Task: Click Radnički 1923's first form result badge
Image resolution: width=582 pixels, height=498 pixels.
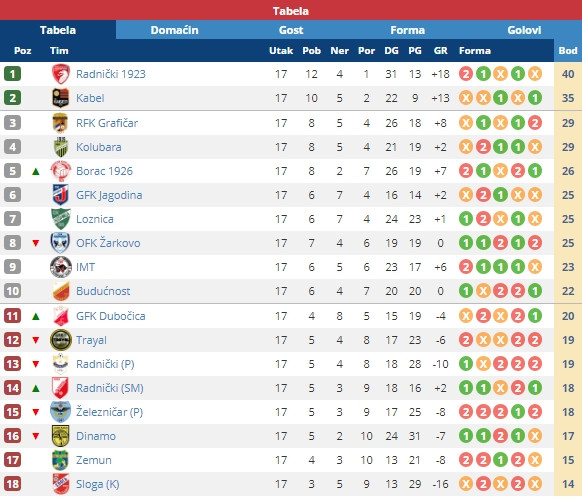Action: (466, 74)
